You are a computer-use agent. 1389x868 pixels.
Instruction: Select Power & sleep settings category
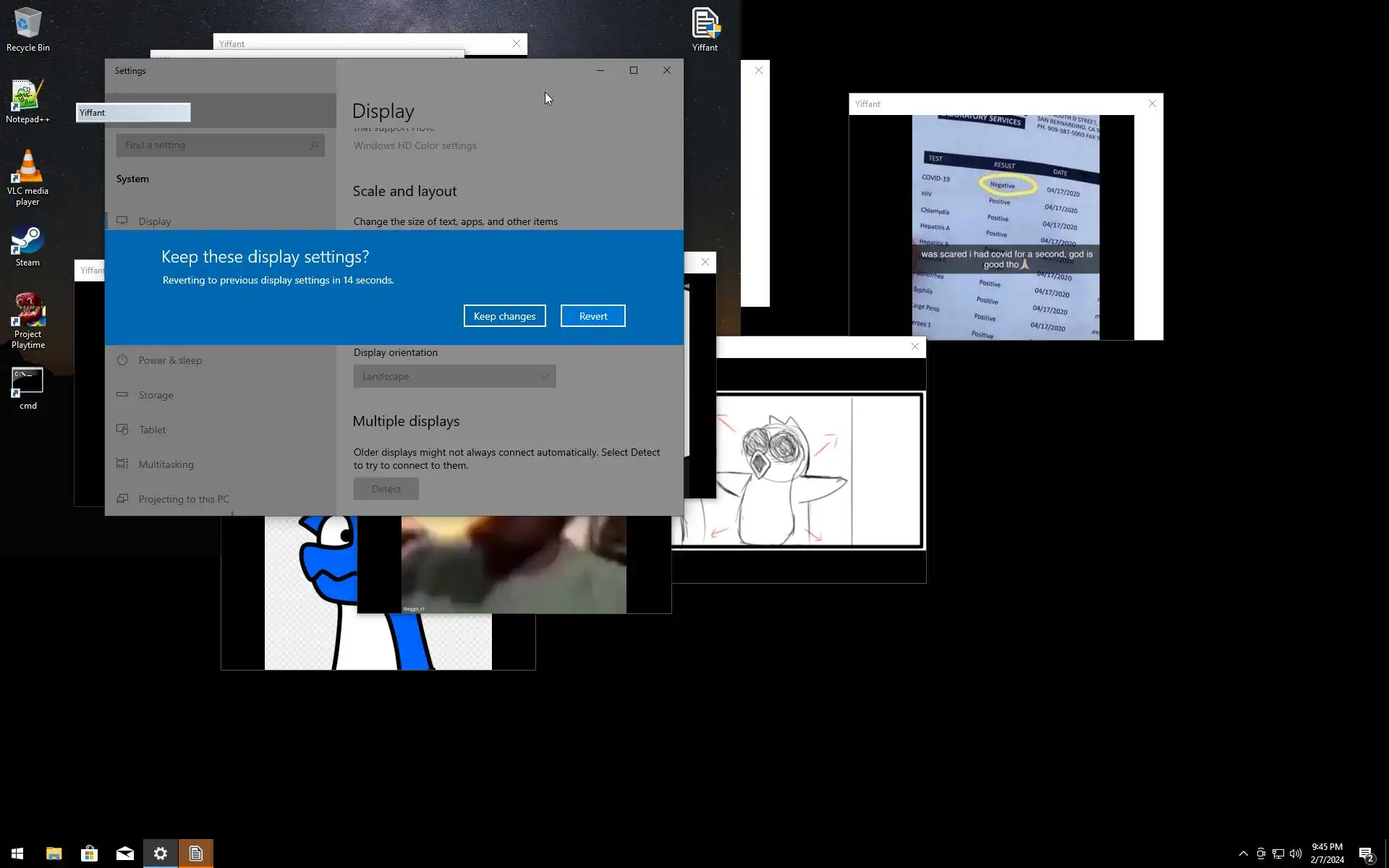pyautogui.click(x=170, y=360)
